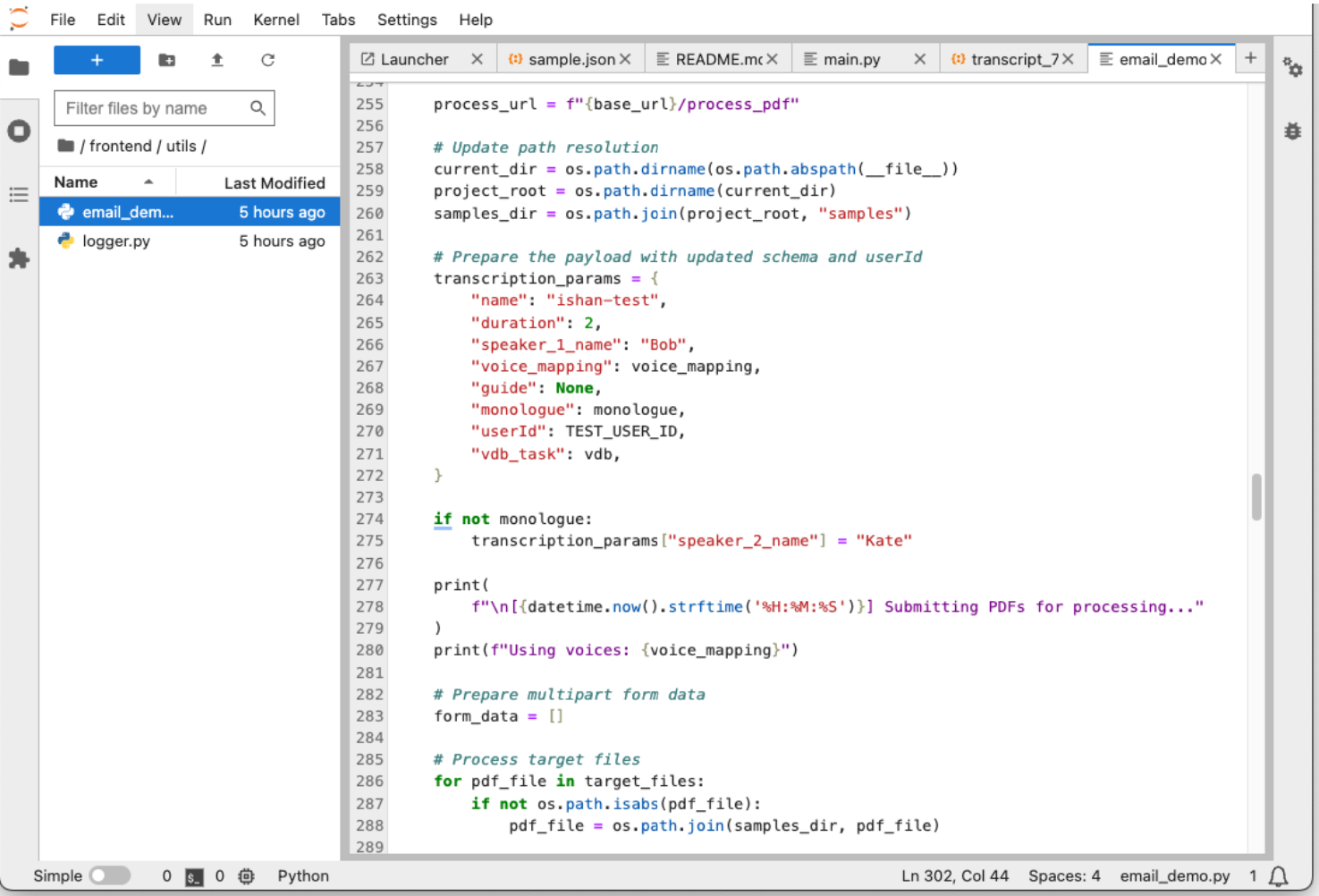1319x896 pixels.
Task: Click the notifications bell icon
Action: (1279, 876)
